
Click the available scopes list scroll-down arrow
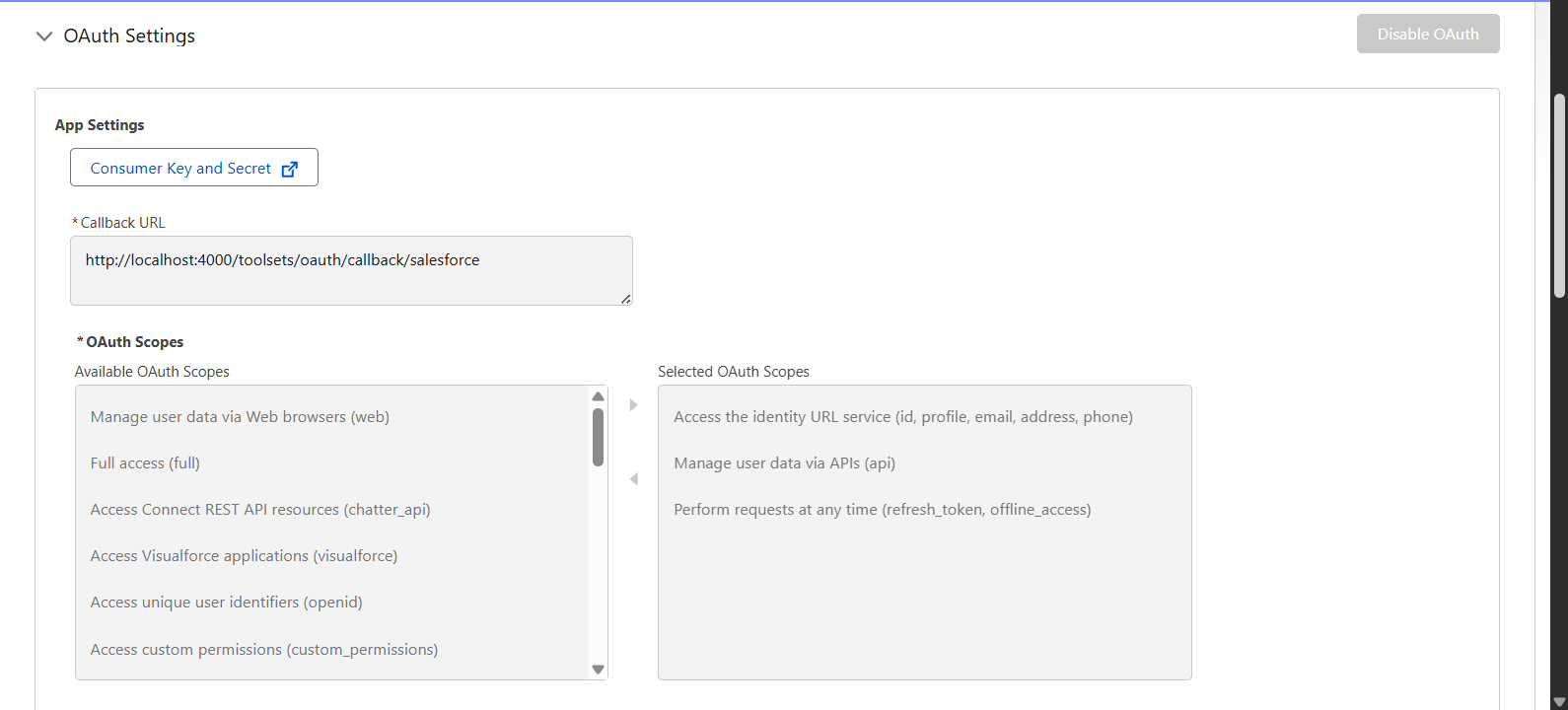[x=598, y=669]
